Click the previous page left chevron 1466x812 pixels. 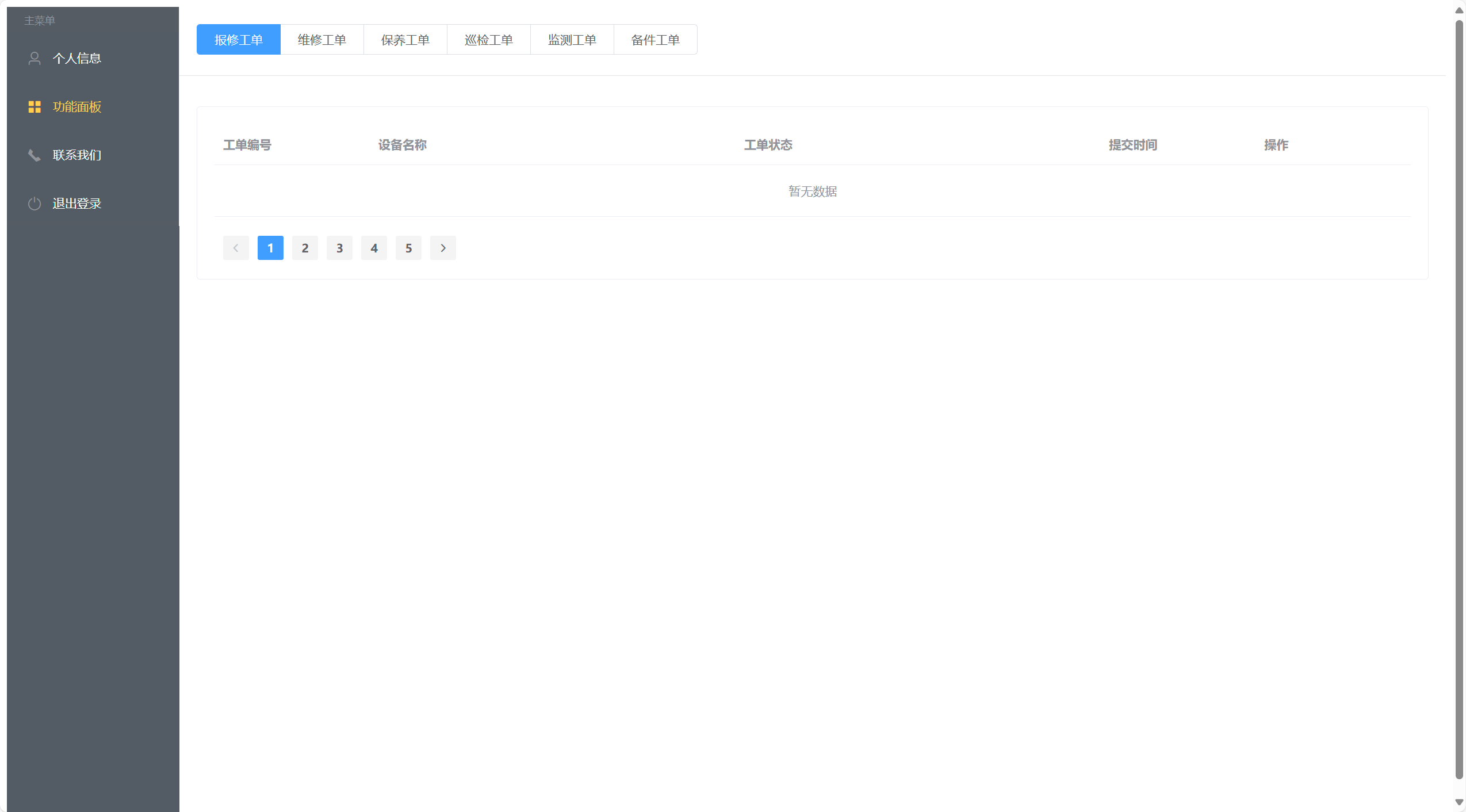(236, 248)
